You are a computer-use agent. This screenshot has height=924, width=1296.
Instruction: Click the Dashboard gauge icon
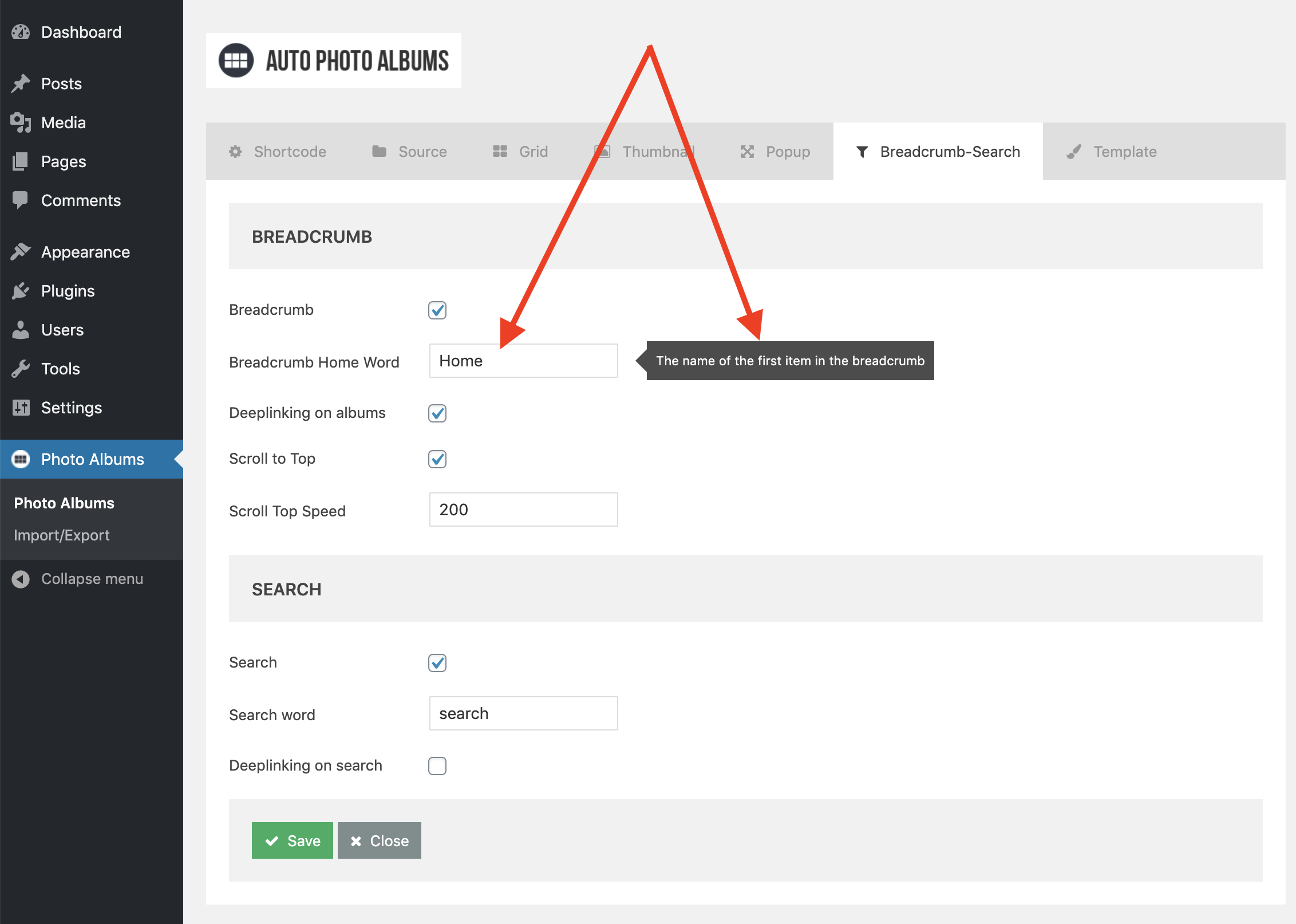point(21,32)
